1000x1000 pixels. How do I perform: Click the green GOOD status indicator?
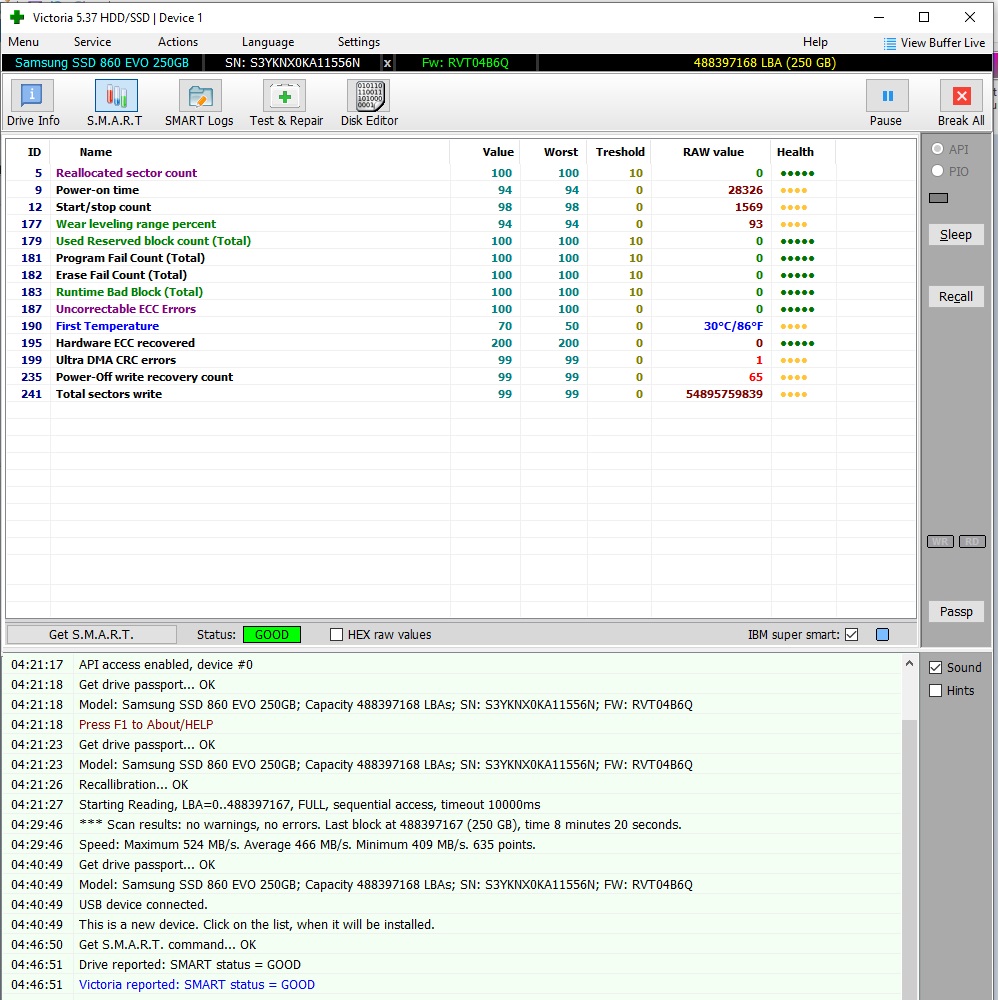tap(272, 635)
